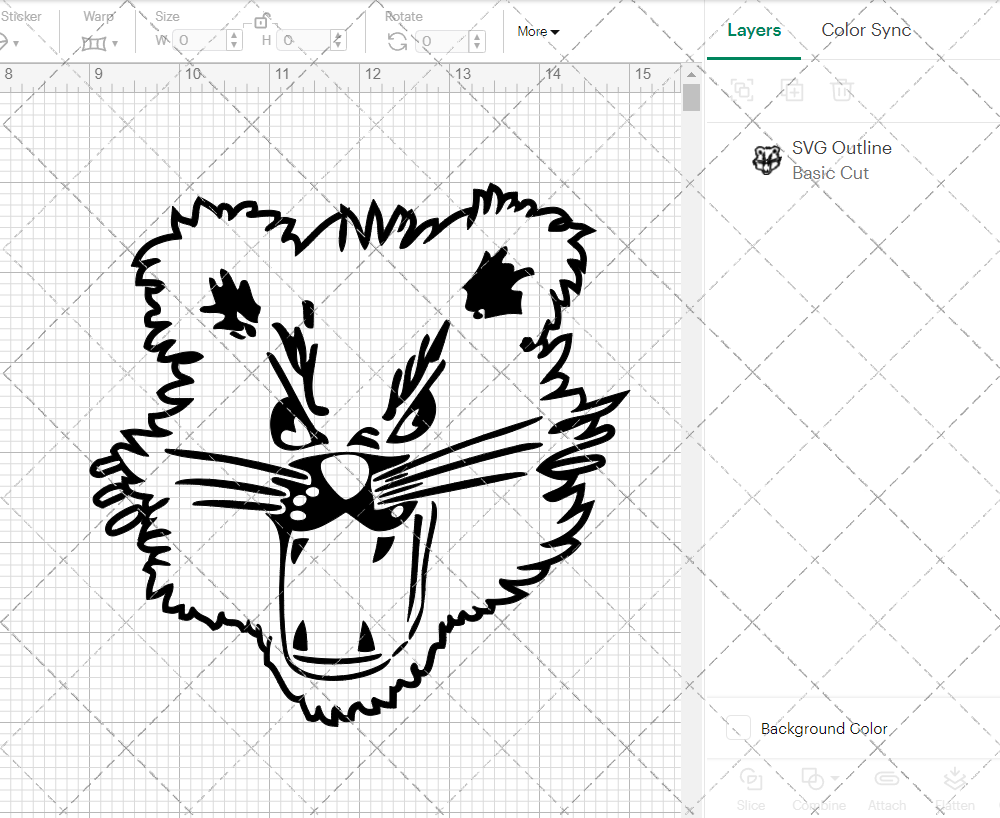Screen dimensions: 1000x818
Task: Expand the Combine dropdown
Action: click(835, 778)
